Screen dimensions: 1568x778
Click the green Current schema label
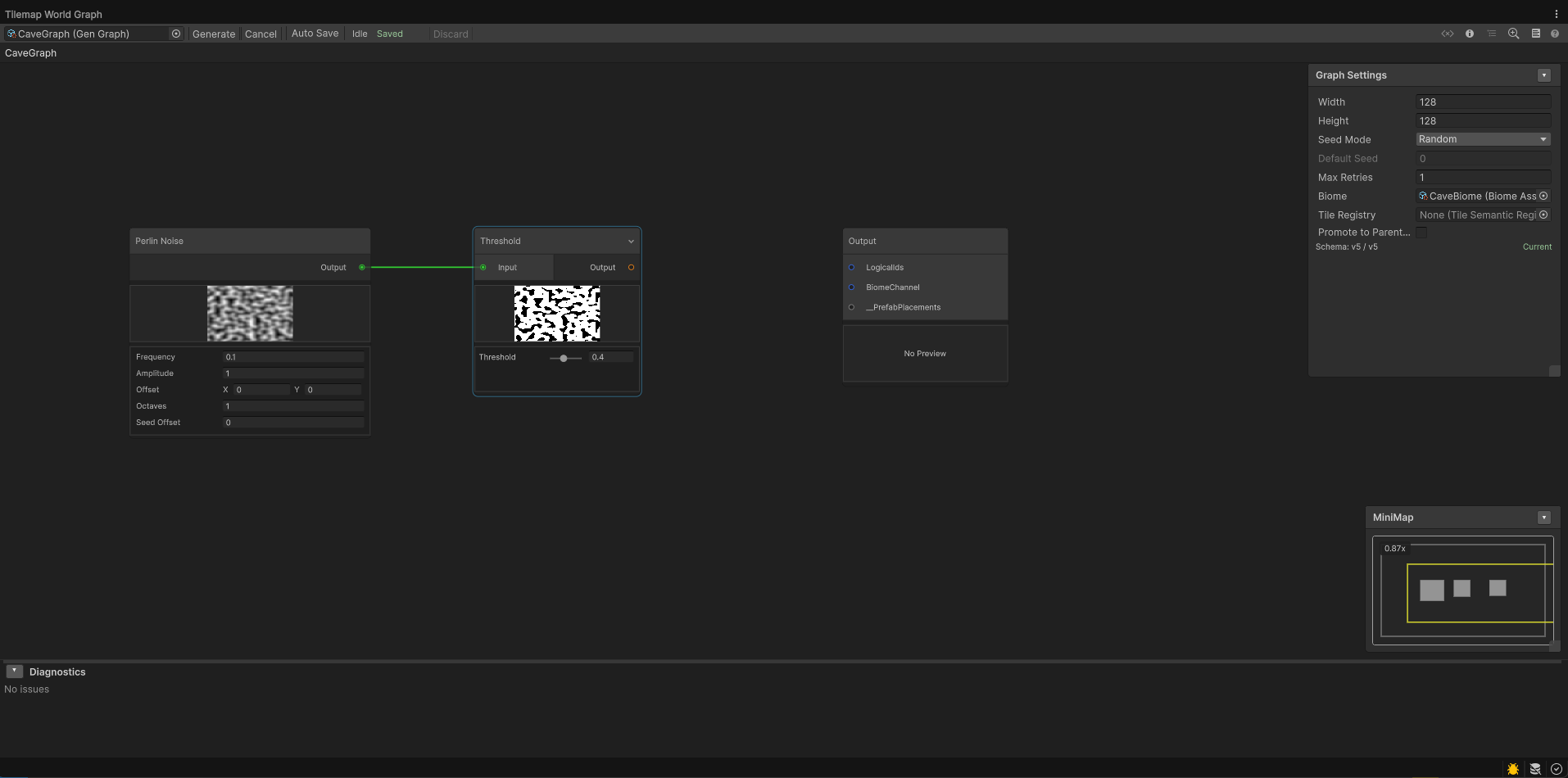click(1537, 247)
